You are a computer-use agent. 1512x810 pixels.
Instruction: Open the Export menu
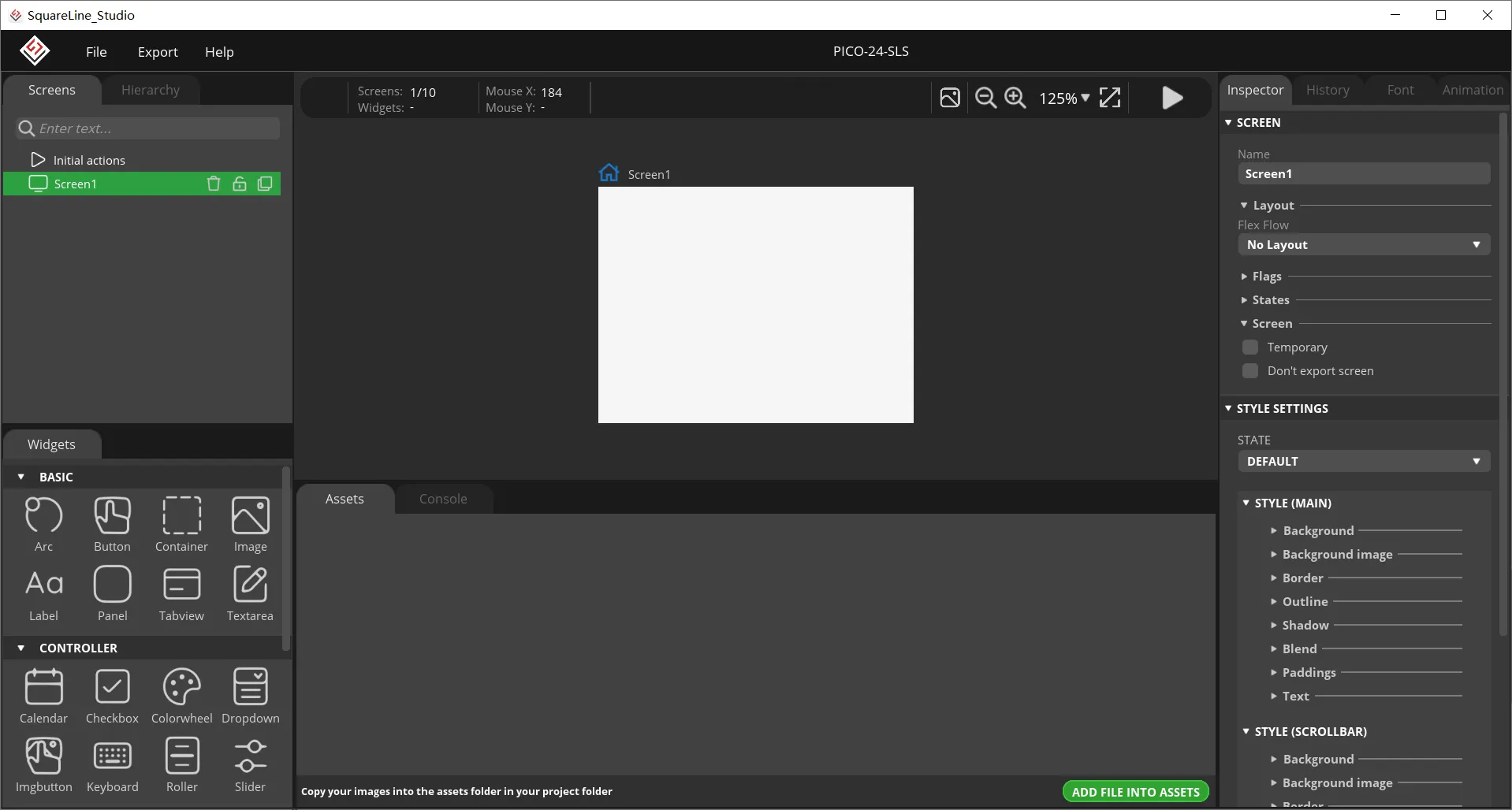pyautogui.click(x=158, y=52)
